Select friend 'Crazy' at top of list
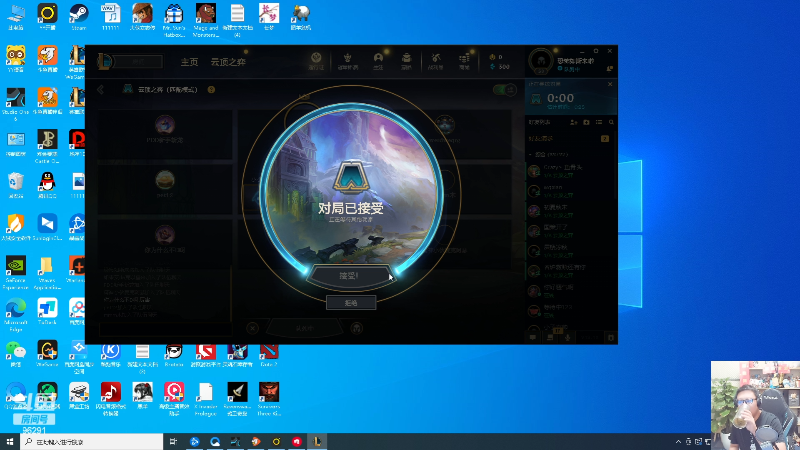Viewport: 800px width, 450px height. pos(570,171)
